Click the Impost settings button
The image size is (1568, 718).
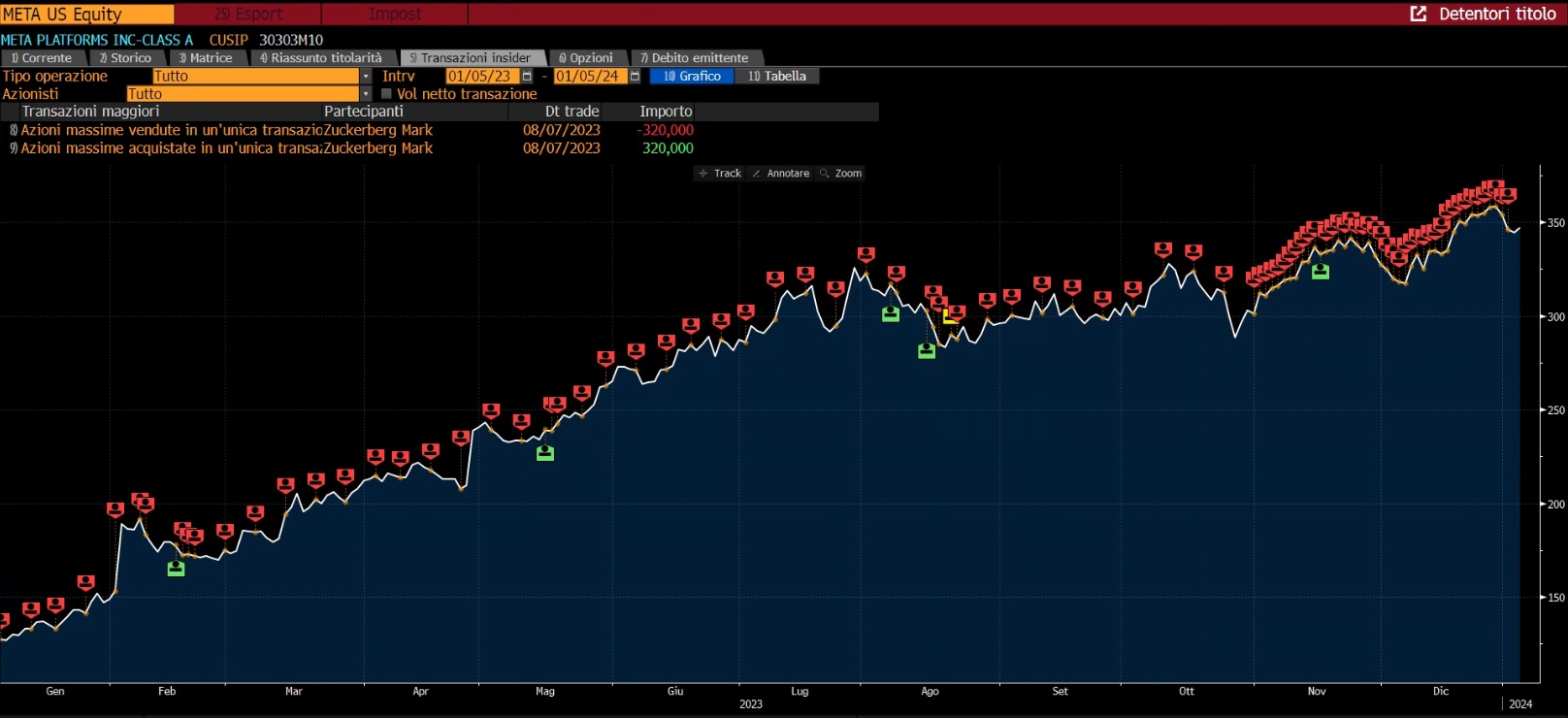(395, 14)
